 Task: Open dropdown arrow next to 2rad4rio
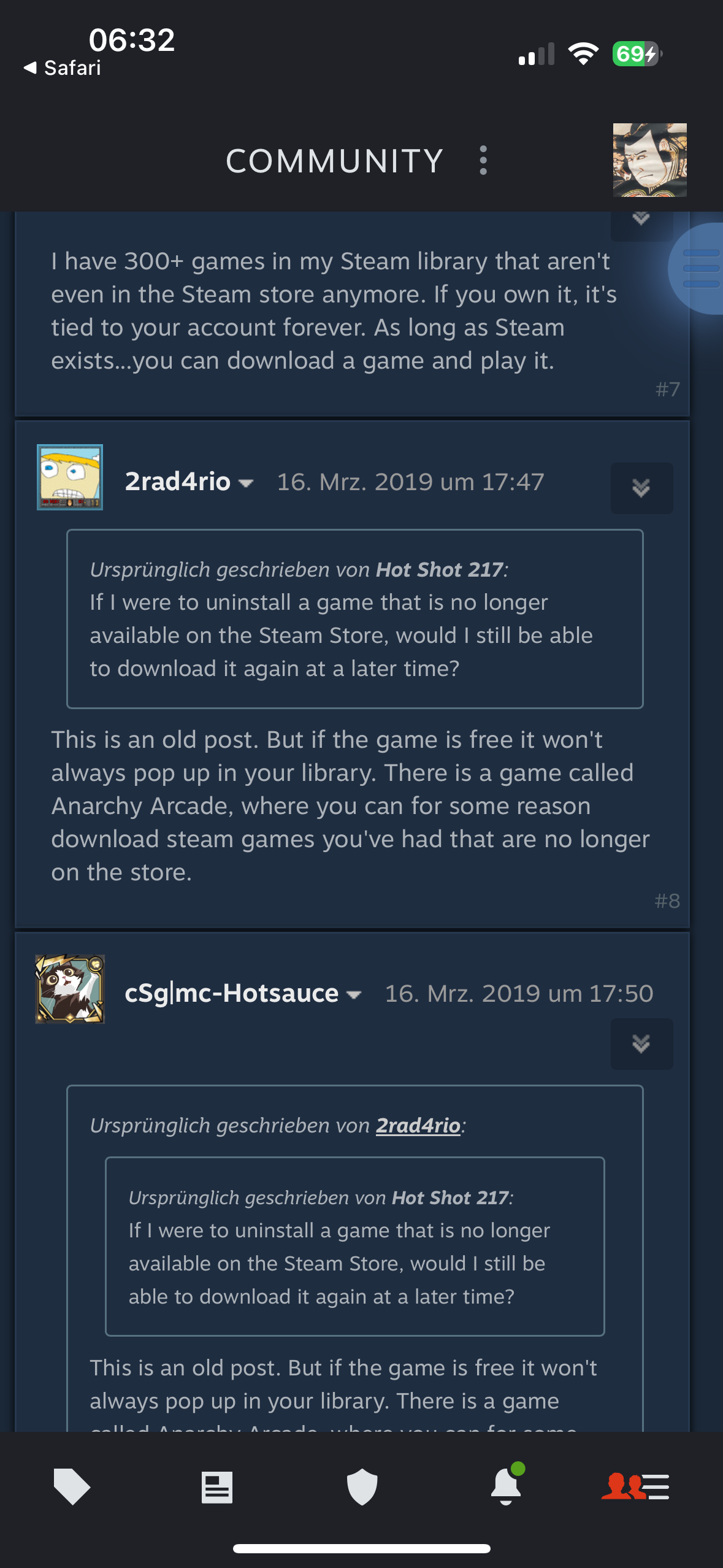(246, 483)
